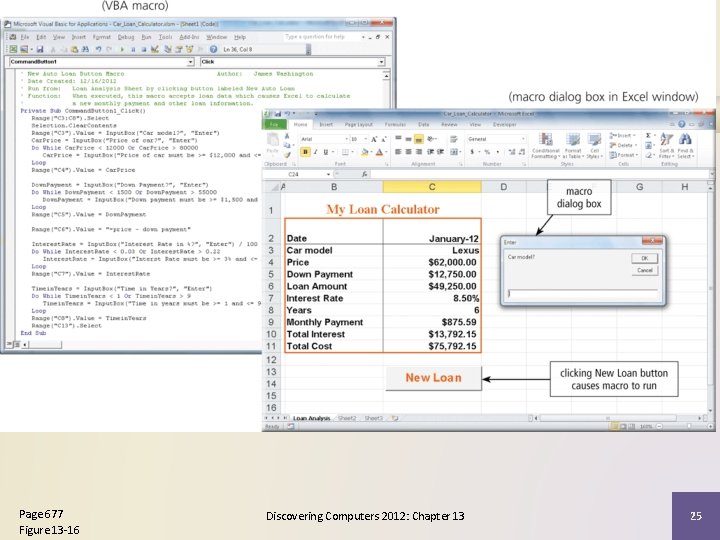Click cell showing Lexus
Screen dimensions: 720x540
point(432,250)
